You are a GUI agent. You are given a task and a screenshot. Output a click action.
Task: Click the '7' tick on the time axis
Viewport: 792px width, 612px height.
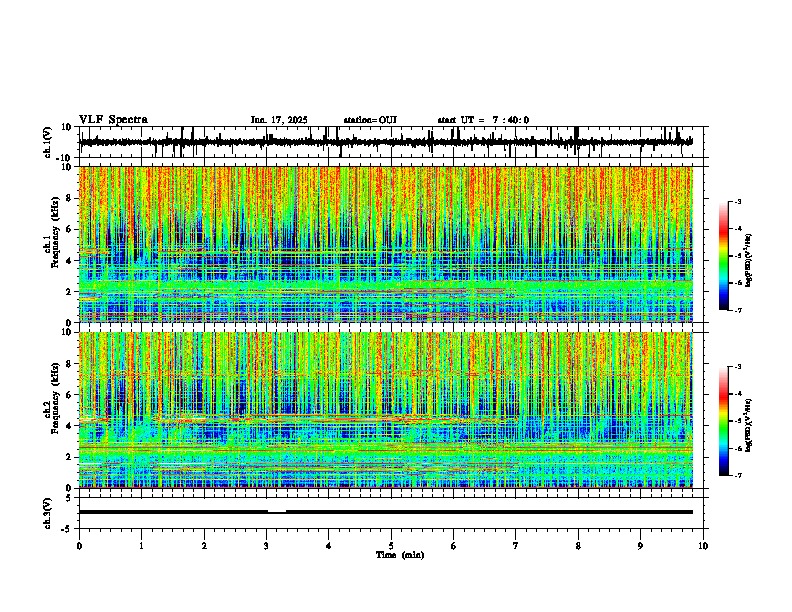[x=516, y=546]
